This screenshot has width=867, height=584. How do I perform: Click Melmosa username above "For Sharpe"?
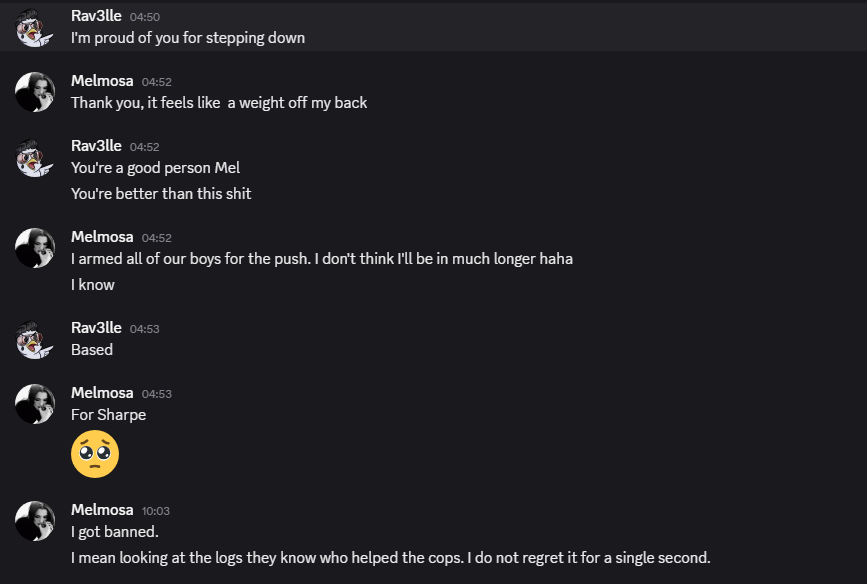pyautogui.click(x=102, y=393)
